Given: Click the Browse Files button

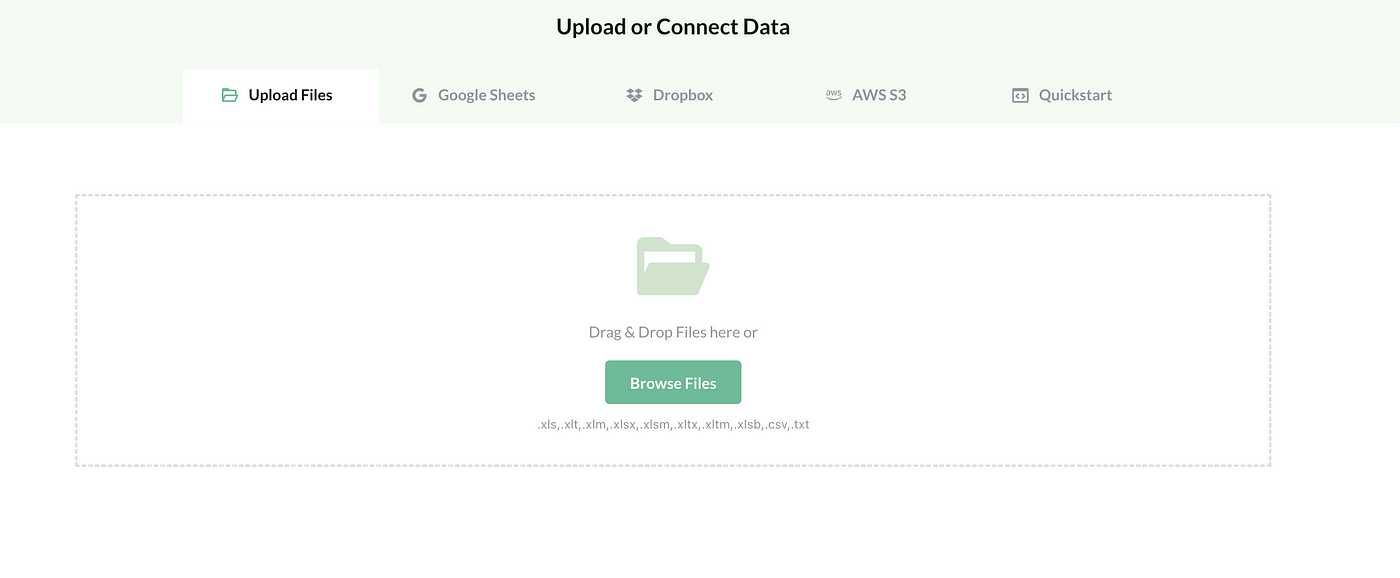Looking at the screenshot, I should (x=673, y=383).
